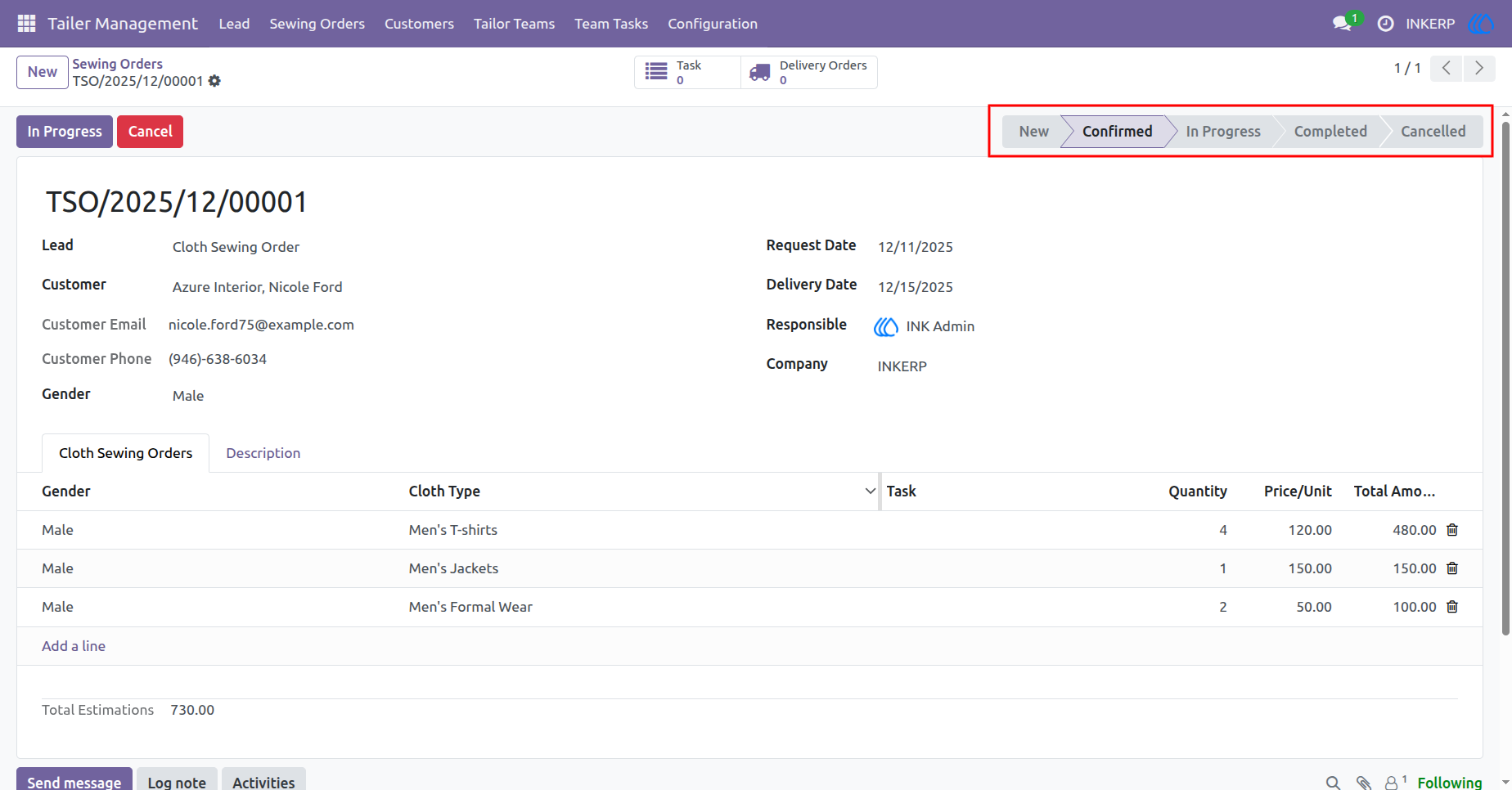Select the Cloth Sewing Orders tab
1512x790 pixels.
click(126, 453)
